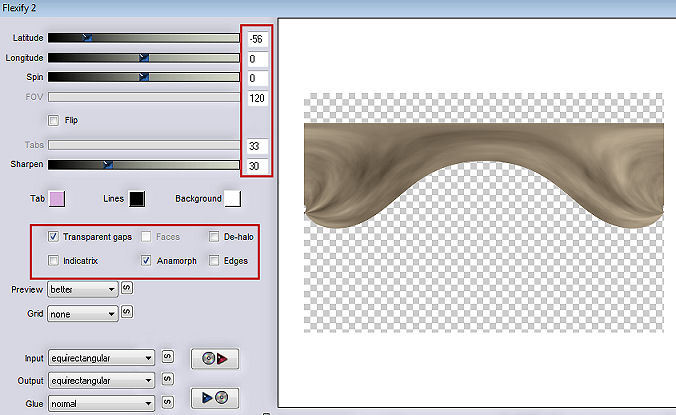This screenshot has width=676, height=415.
Task: Click the Sharpen slider track
Action: pos(144,165)
